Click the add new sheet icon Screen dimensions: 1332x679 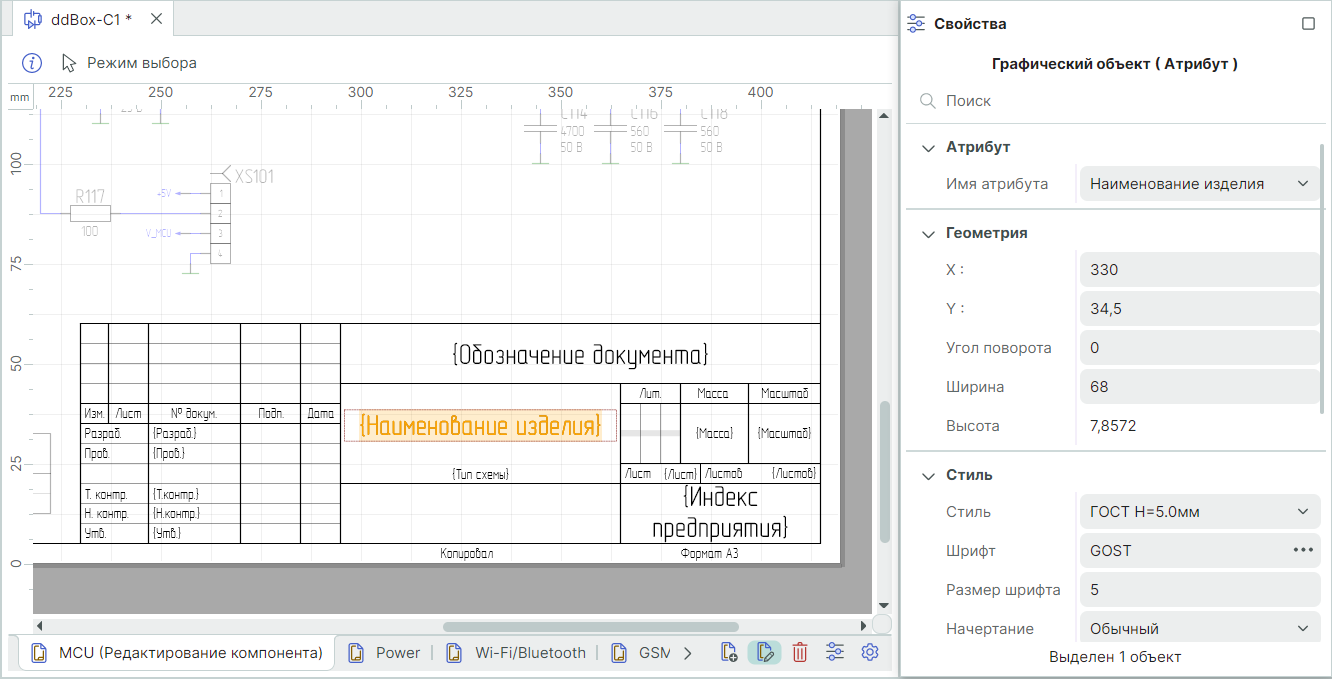(x=729, y=653)
